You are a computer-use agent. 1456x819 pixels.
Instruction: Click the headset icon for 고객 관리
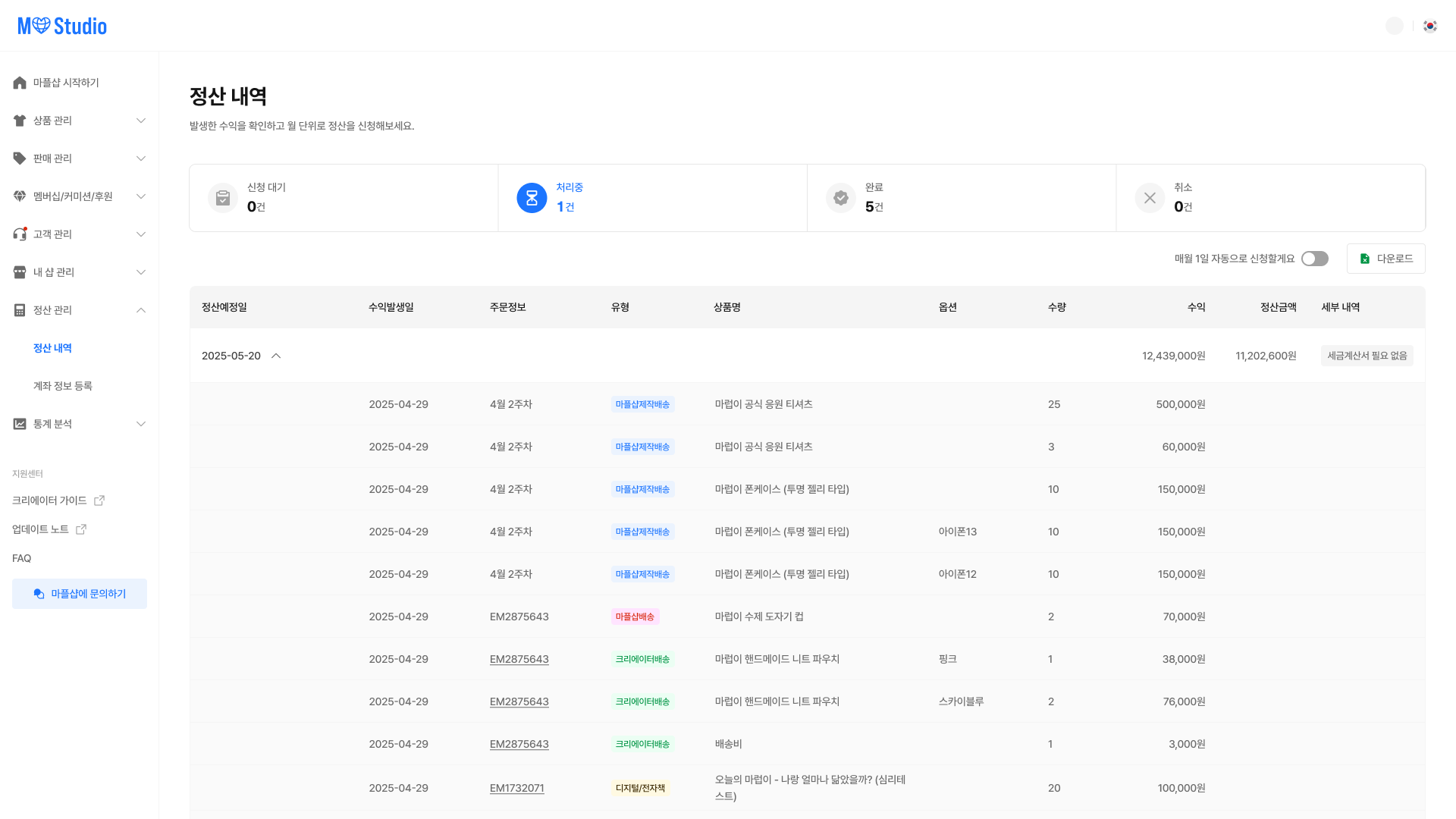20,234
